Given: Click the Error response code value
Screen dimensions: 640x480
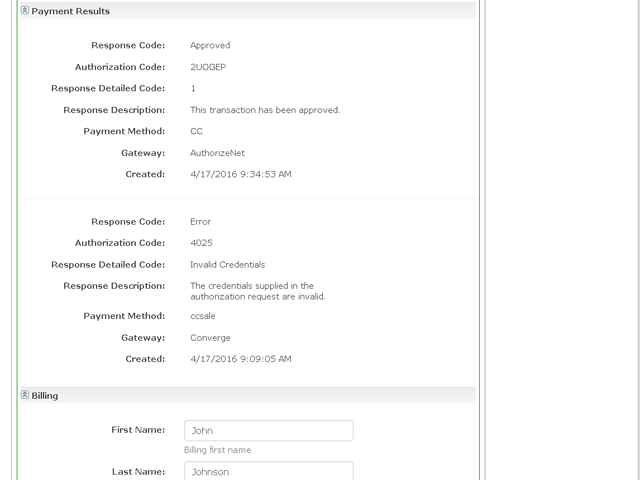Looking at the screenshot, I should tap(200, 222).
